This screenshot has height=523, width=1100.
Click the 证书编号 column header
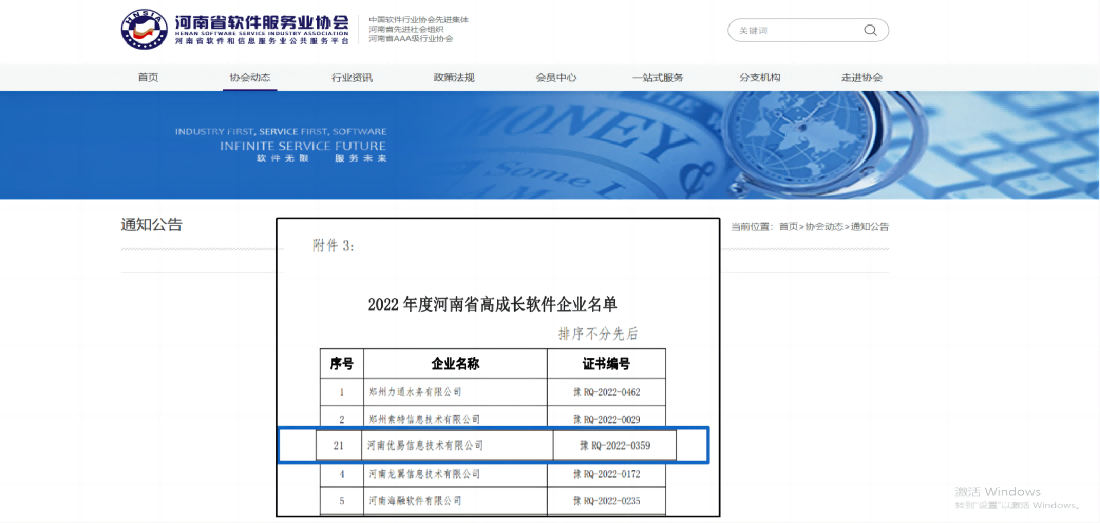click(606, 364)
